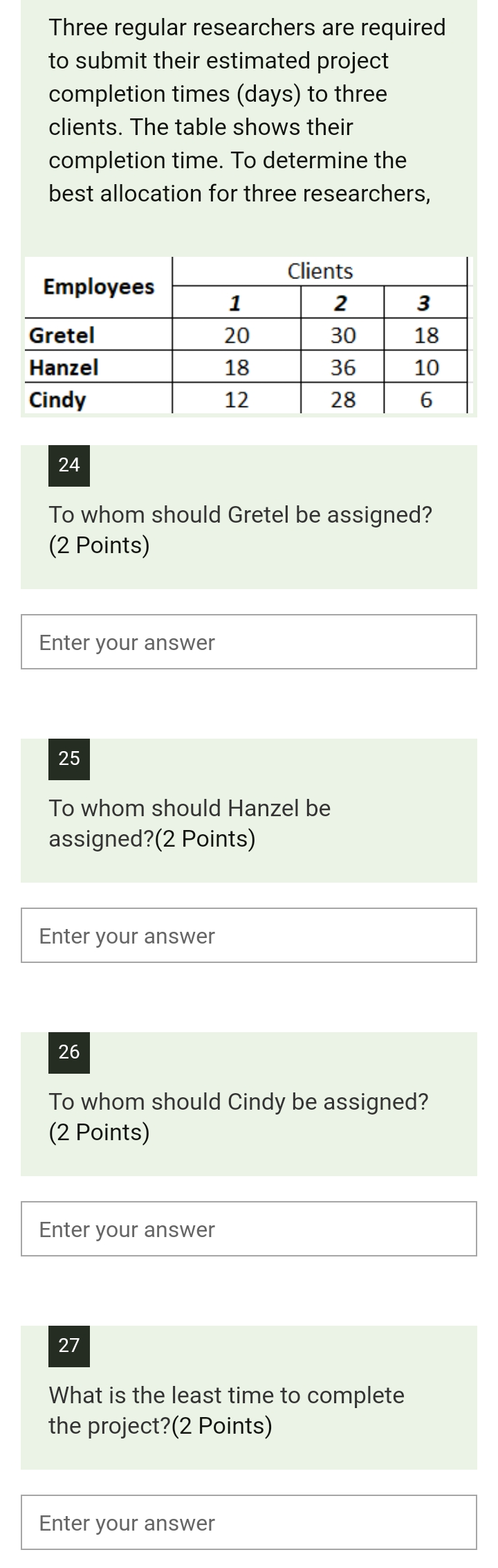Click the answer field for question 25
Image resolution: width=498 pixels, height=1568 pixels.
[x=249, y=935]
